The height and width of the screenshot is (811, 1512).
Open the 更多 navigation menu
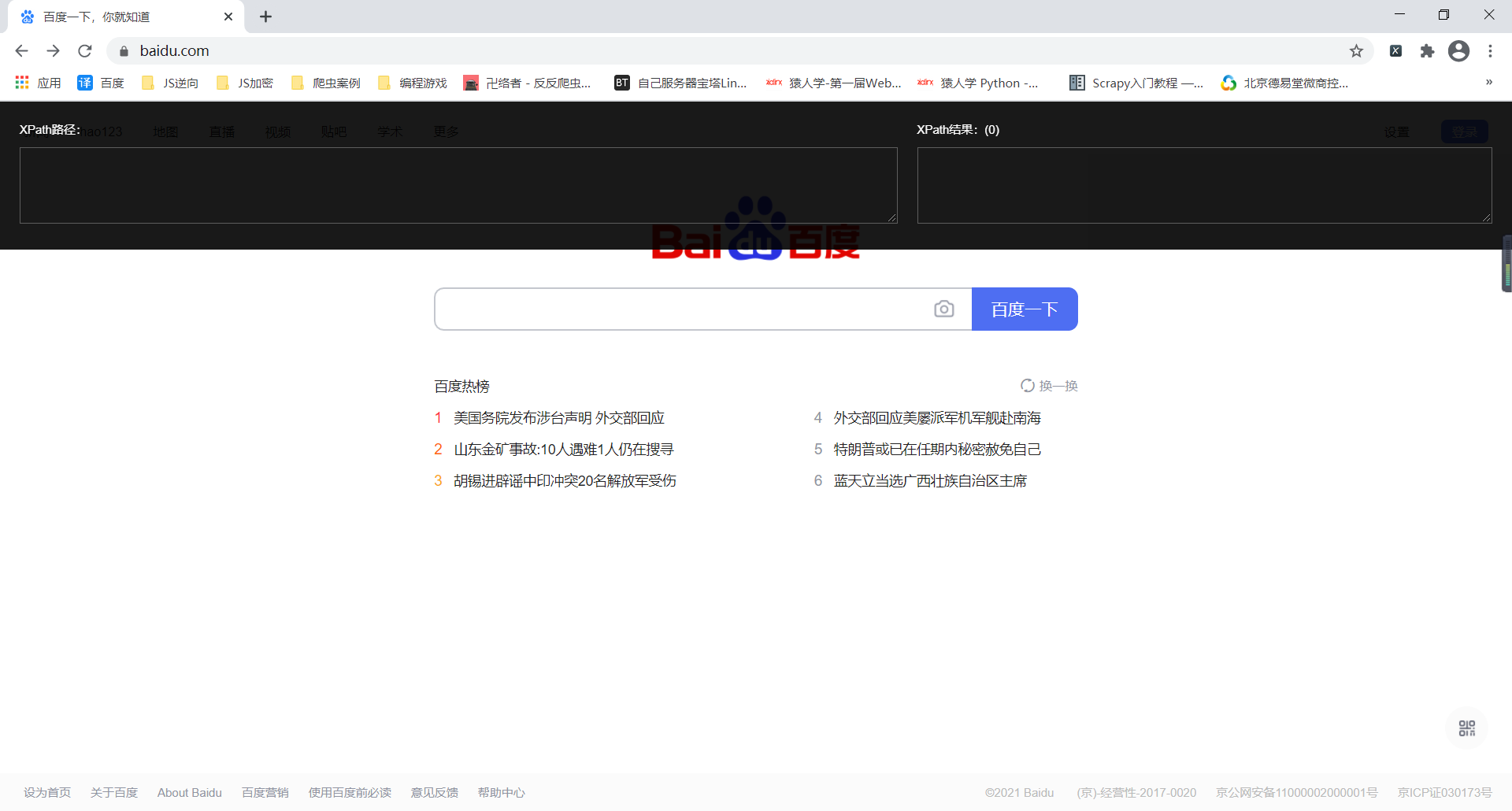tap(445, 131)
